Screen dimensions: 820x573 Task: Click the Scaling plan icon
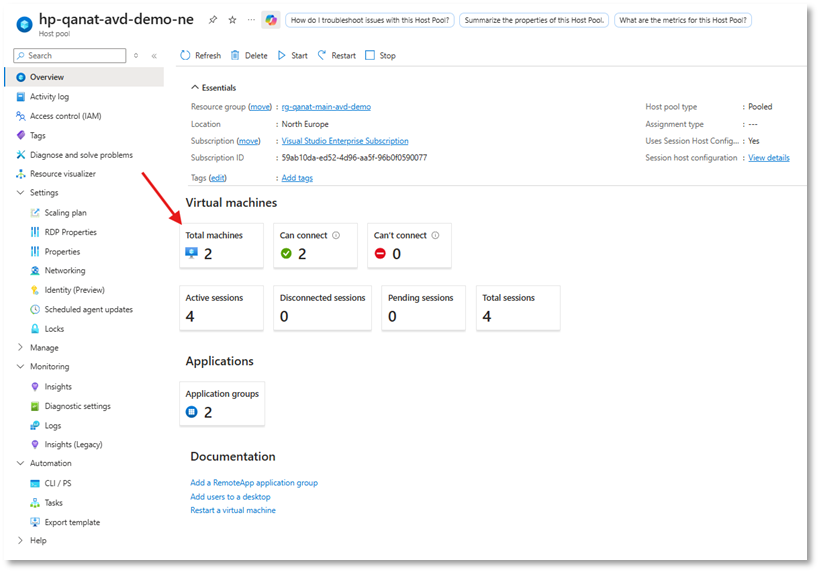coord(35,213)
